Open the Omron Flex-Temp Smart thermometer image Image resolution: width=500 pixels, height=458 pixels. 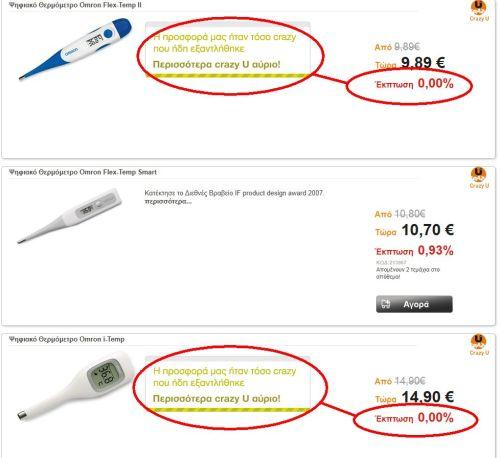click(69, 216)
